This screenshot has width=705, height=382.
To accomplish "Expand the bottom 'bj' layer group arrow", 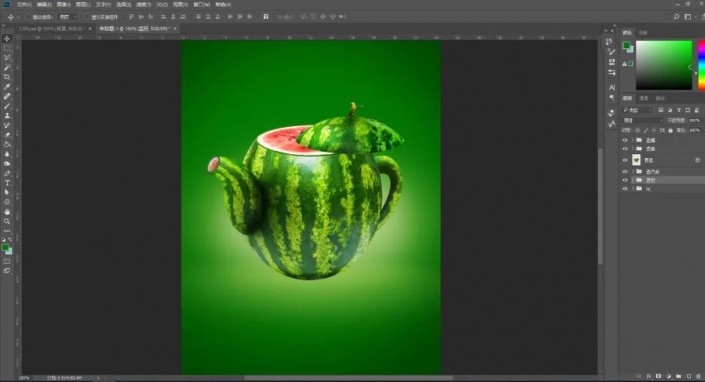I will 633,189.
